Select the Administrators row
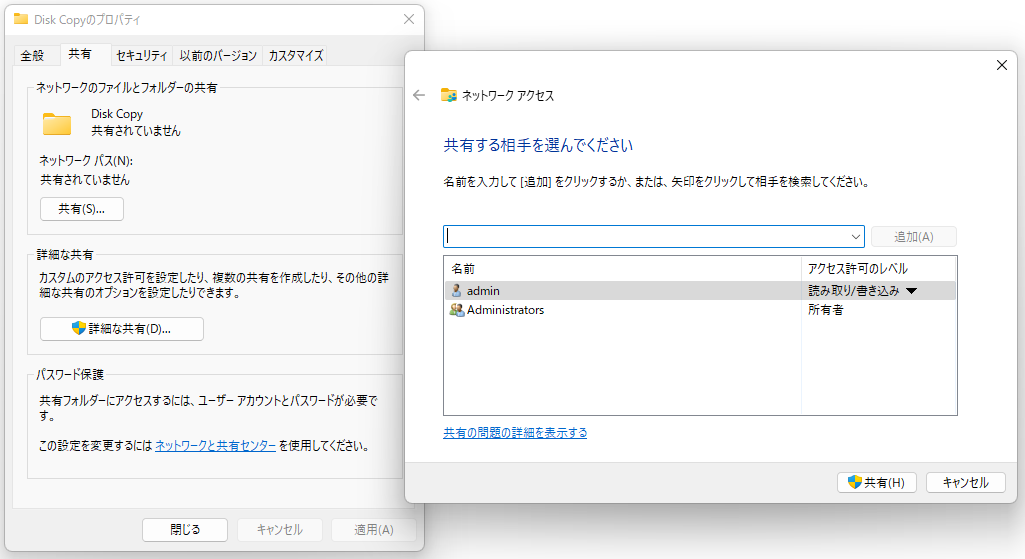The image size is (1025, 559). point(700,310)
